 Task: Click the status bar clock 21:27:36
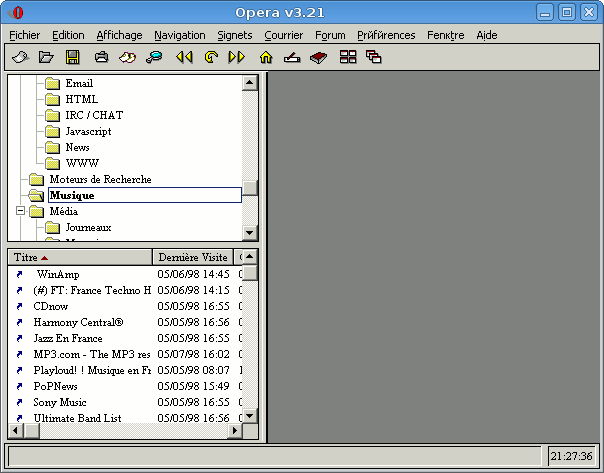click(x=571, y=456)
